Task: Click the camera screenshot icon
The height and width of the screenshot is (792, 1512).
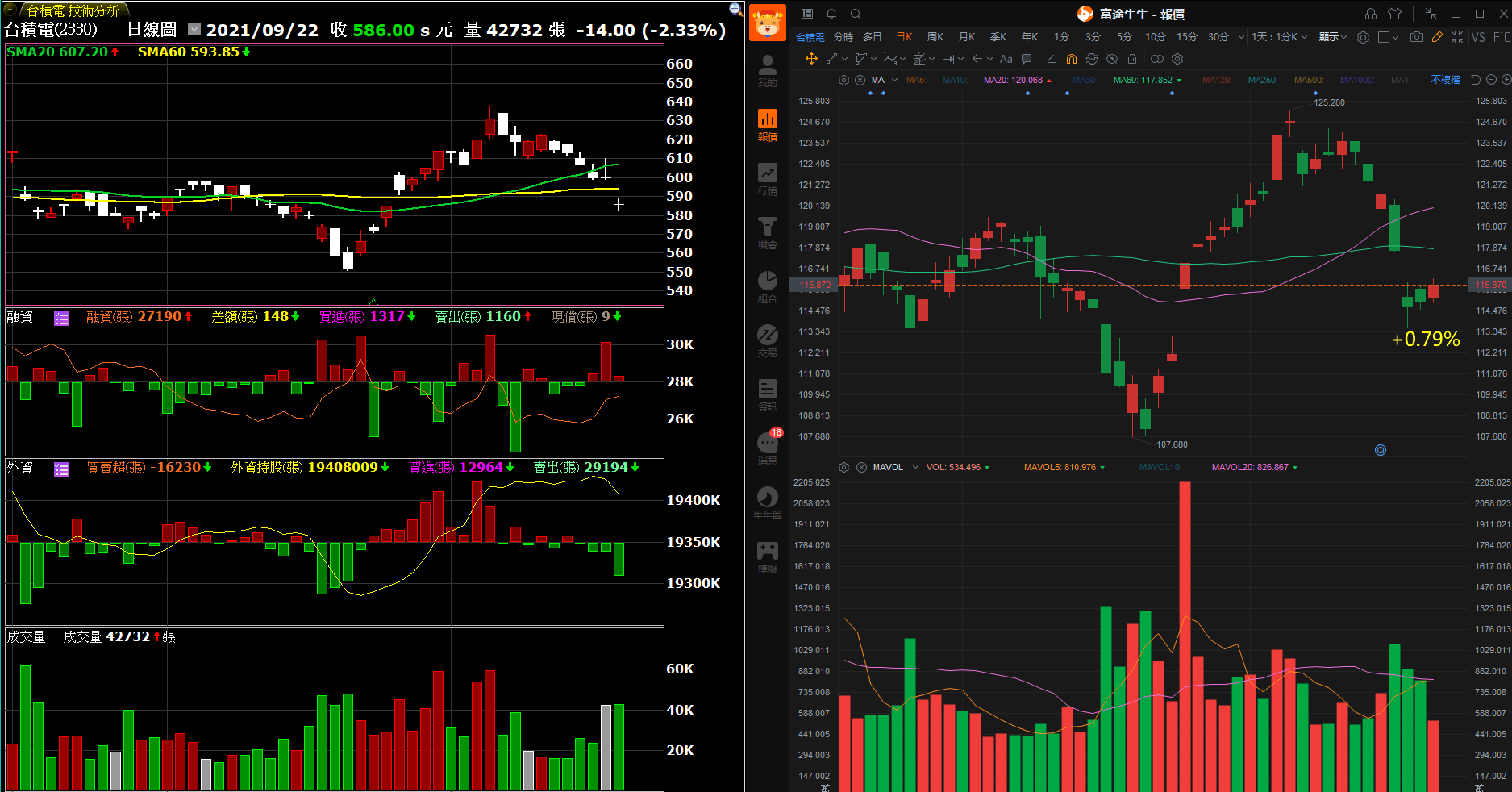Action: pos(1417,37)
